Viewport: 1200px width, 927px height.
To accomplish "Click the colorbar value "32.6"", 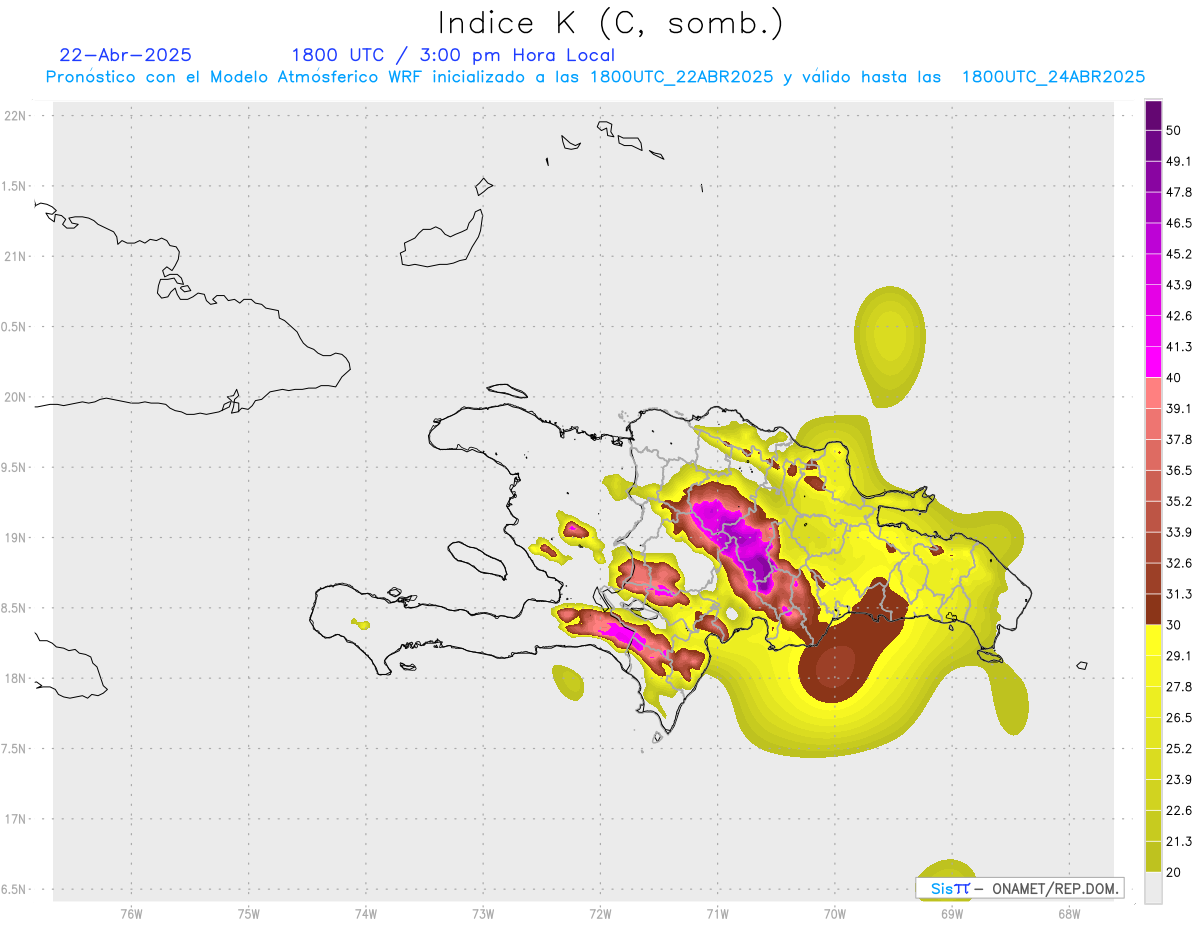I will [x=1178, y=563].
